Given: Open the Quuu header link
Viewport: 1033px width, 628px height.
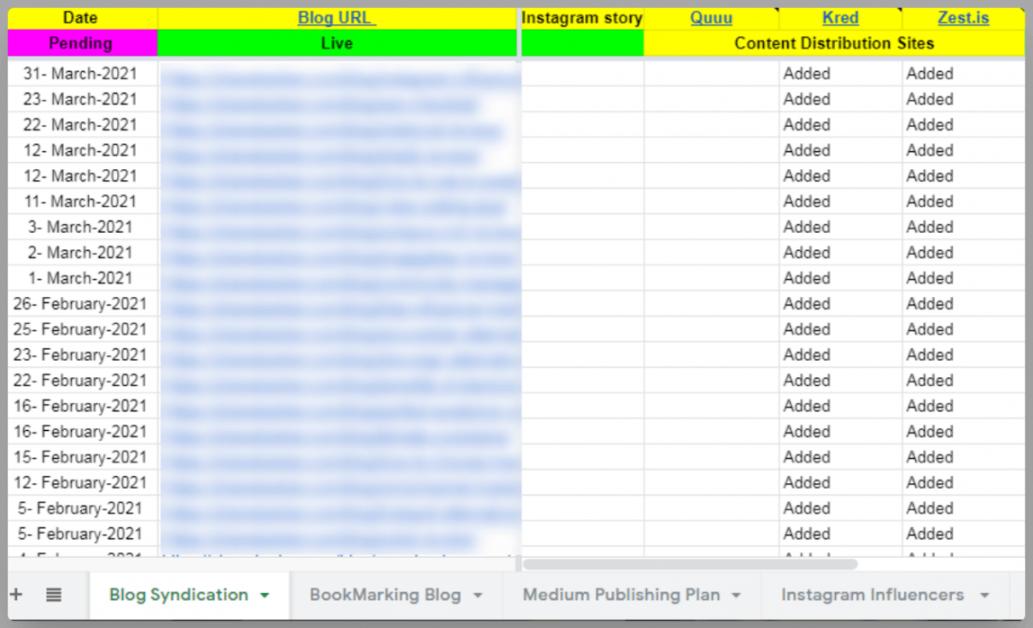Looking at the screenshot, I should (711, 18).
